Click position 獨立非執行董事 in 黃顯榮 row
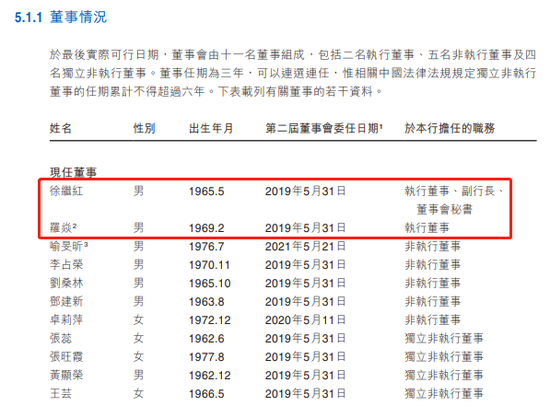The height and width of the screenshot is (406, 550). click(x=444, y=375)
